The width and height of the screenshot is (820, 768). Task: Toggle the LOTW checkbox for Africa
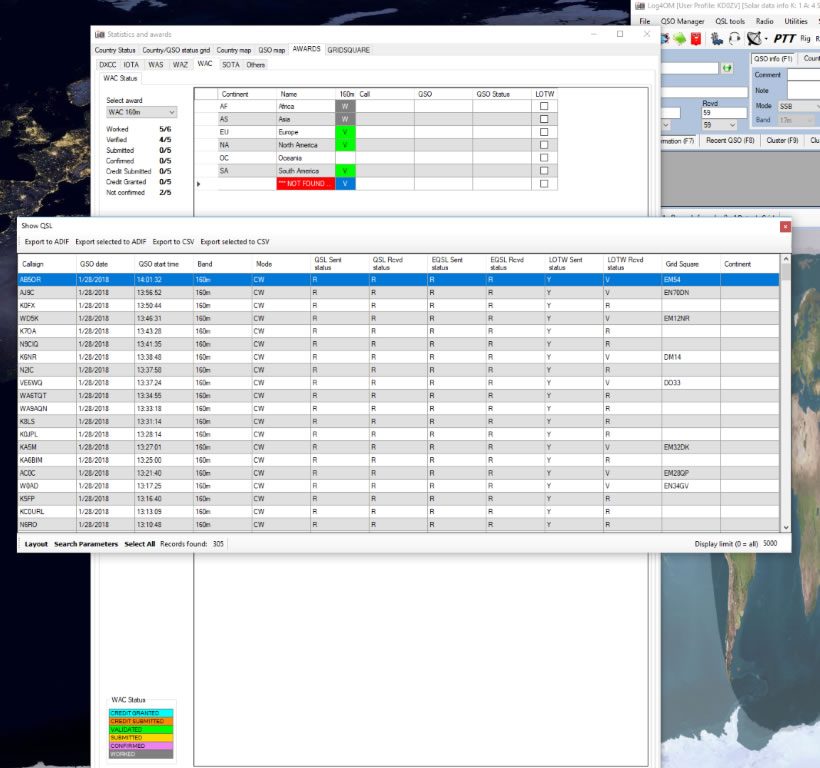point(544,106)
